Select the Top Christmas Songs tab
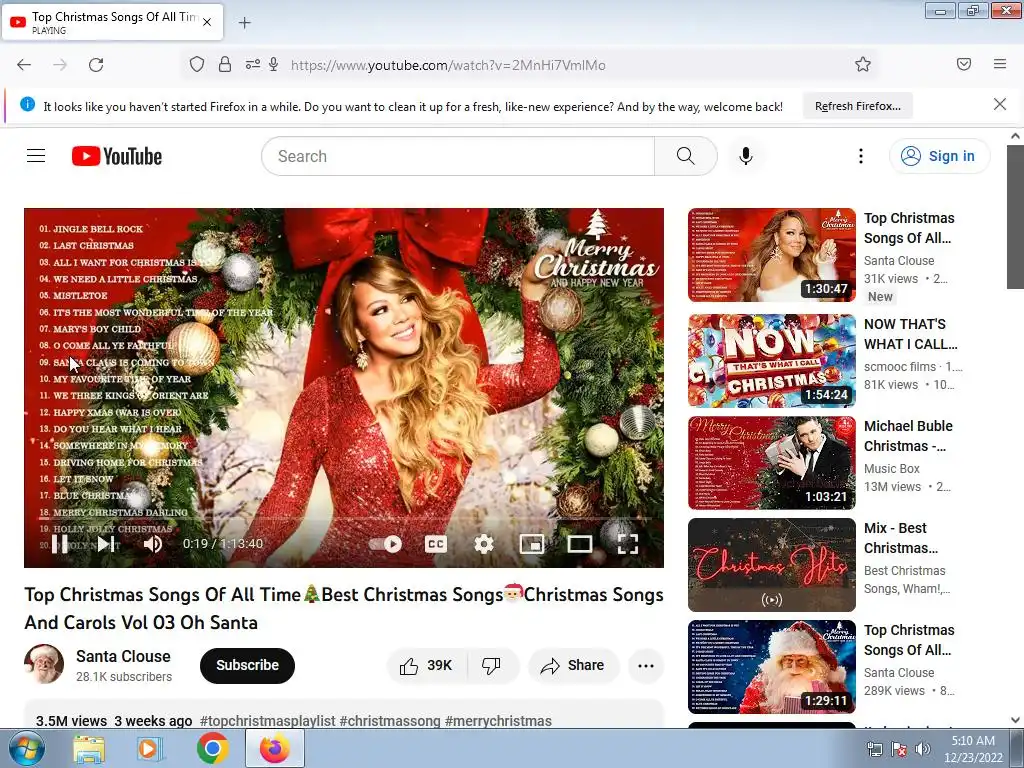Screen dimensions: 1024x768 click(x=112, y=22)
